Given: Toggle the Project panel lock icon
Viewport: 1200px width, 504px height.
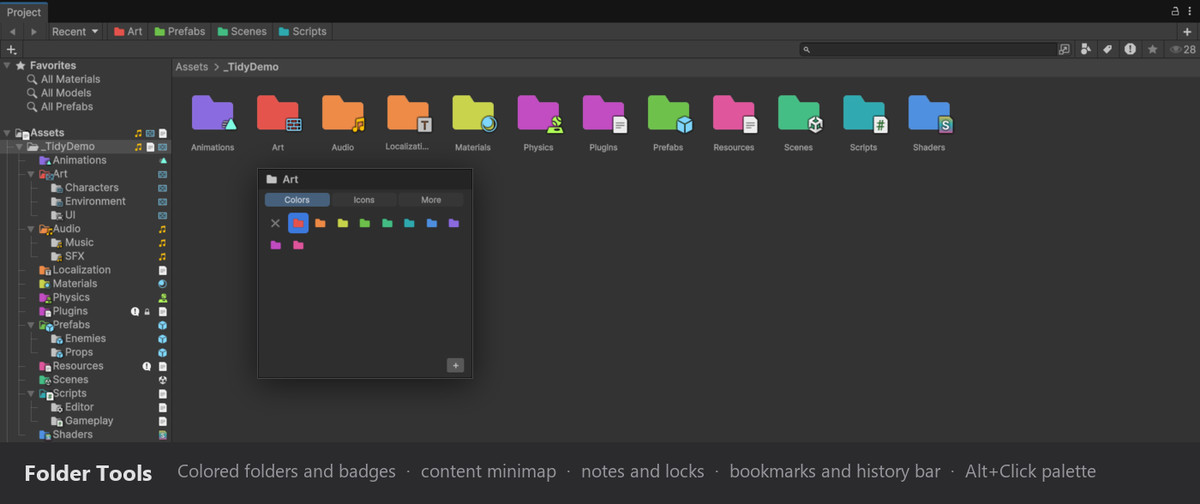Looking at the screenshot, I should click(1176, 10).
